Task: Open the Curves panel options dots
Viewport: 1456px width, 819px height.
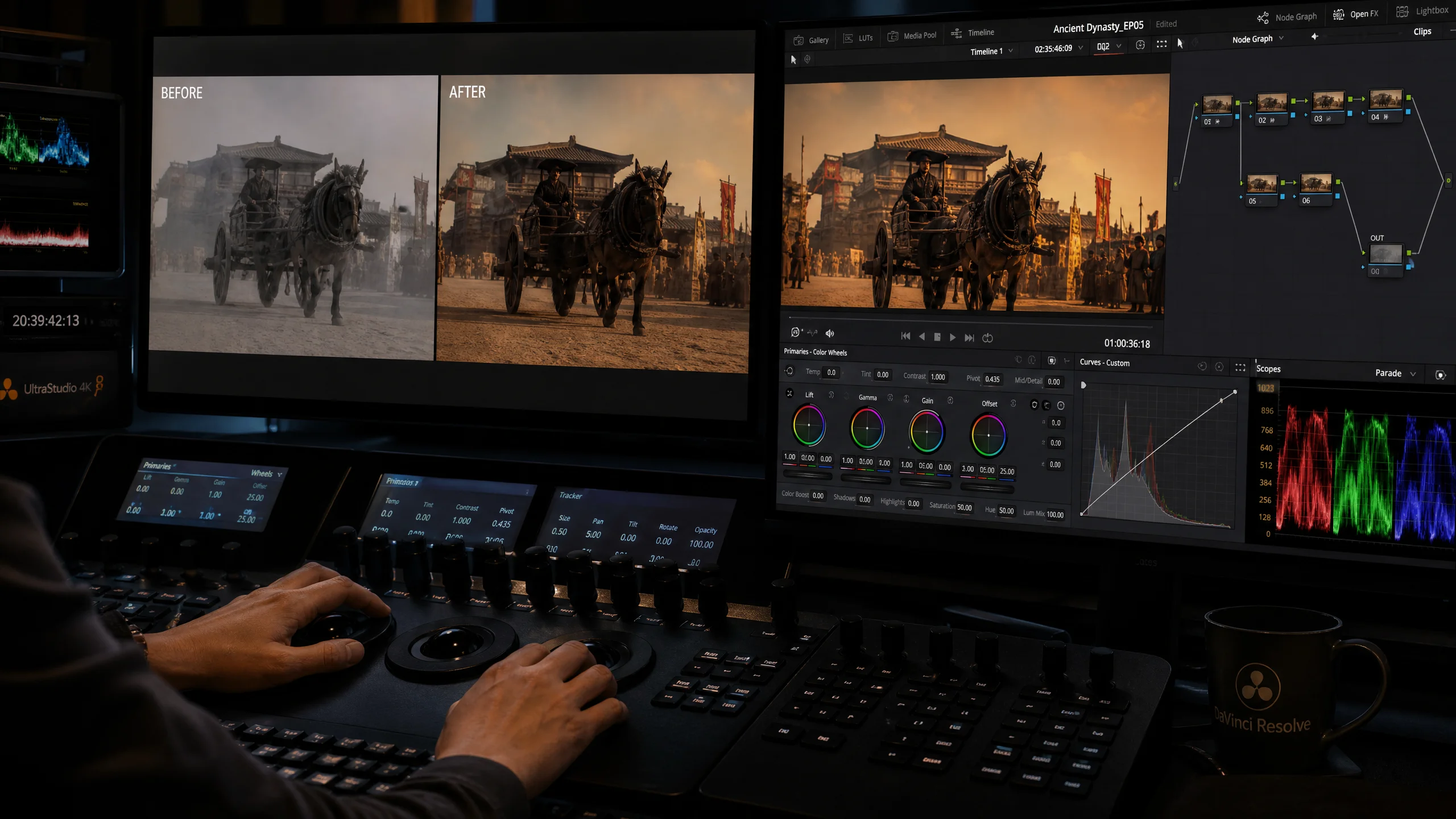Action: coord(1240,367)
